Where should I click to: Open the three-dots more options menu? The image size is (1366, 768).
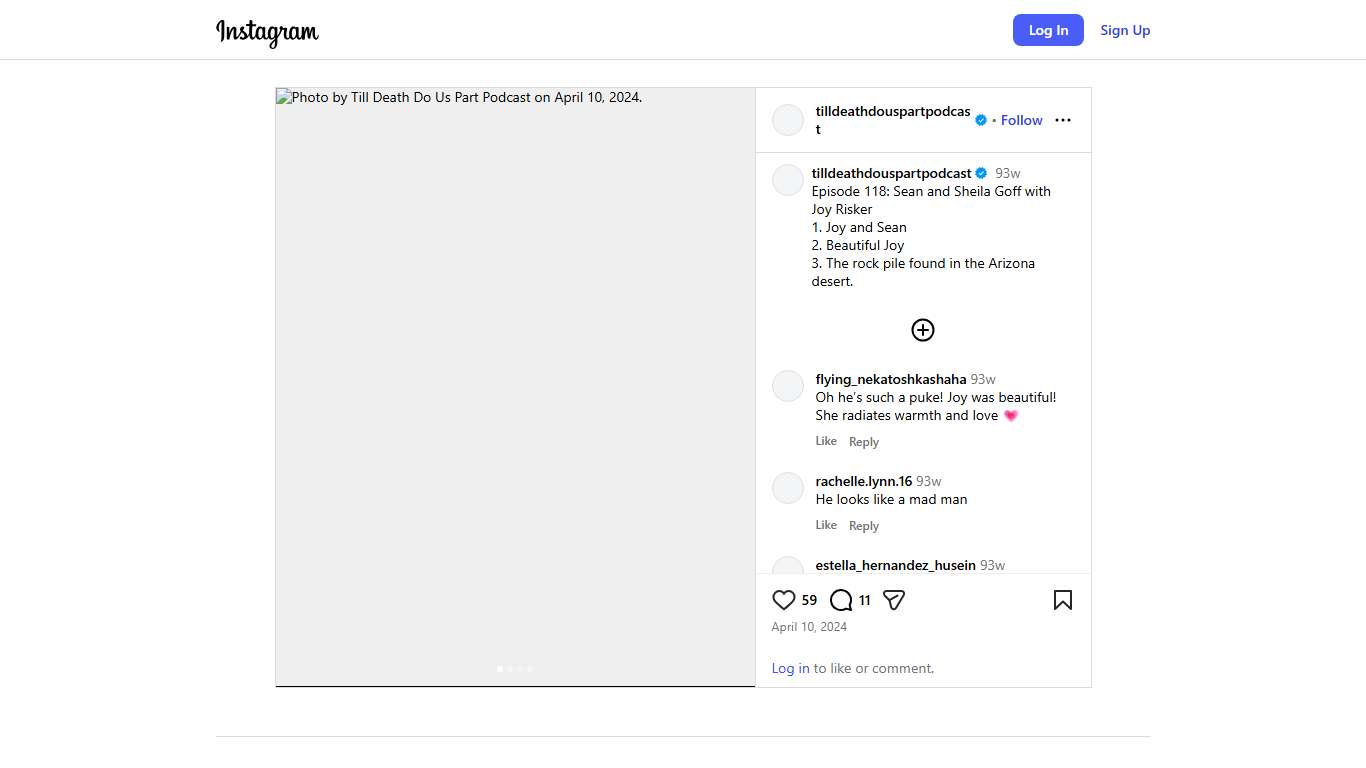[1063, 120]
